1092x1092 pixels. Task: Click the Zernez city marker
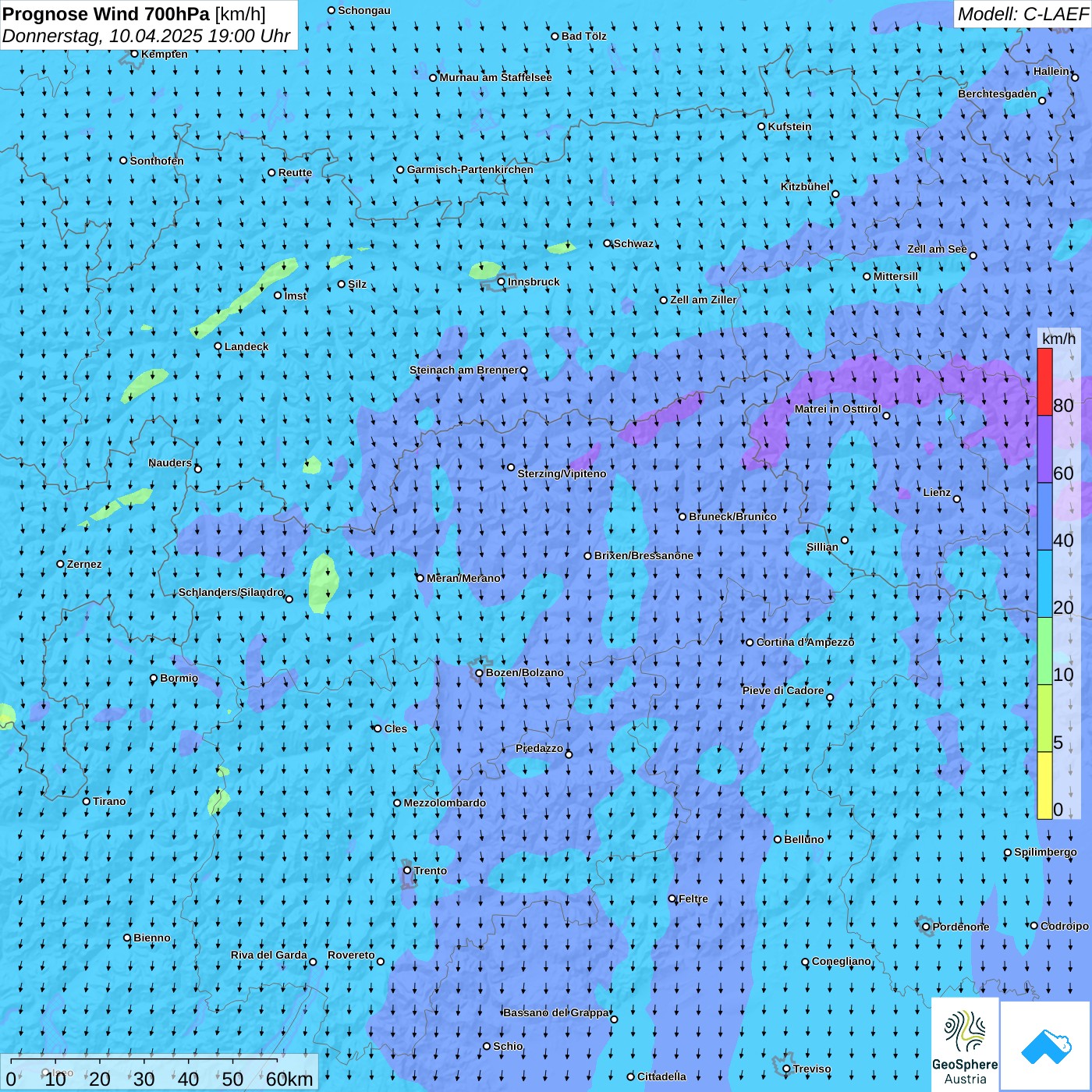coord(60,564)
